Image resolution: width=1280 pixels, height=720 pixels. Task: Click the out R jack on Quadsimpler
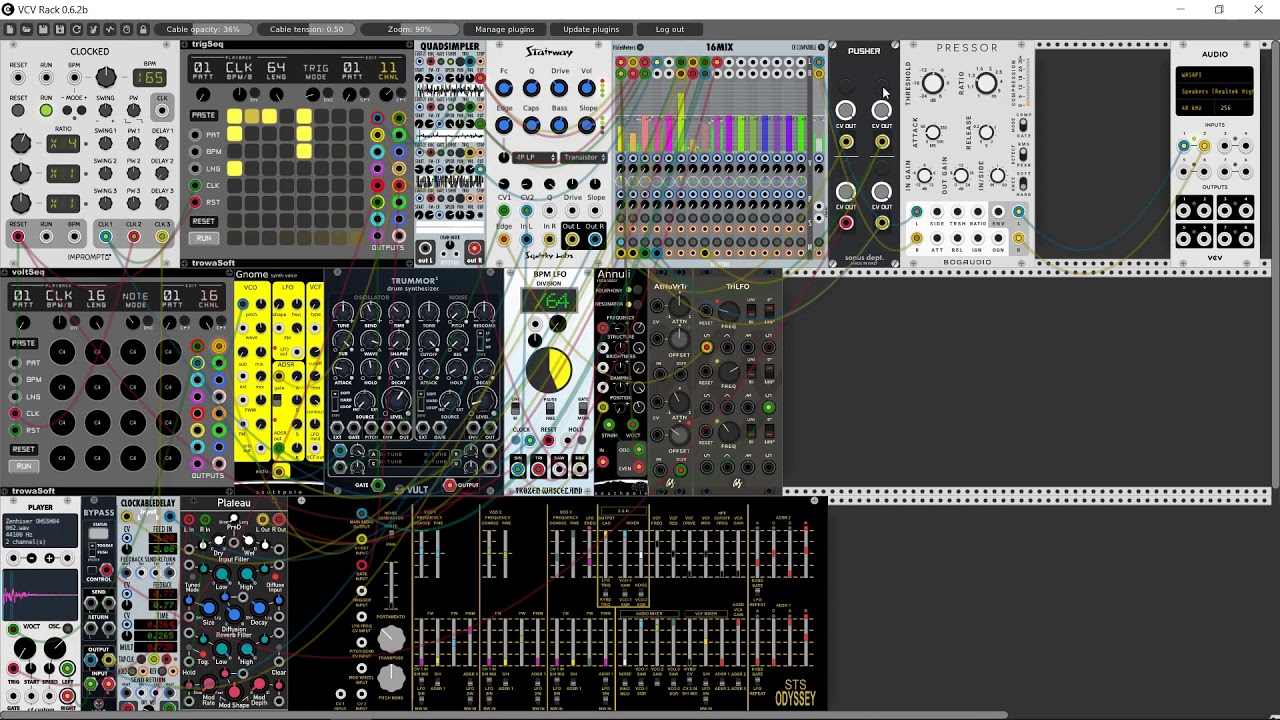click(x=474, y=248)
